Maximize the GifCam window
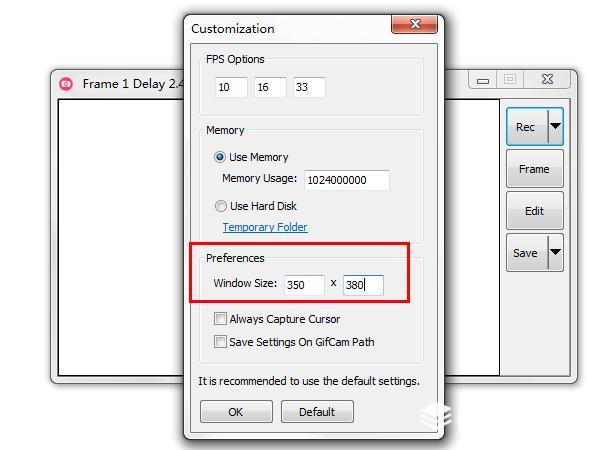Image resolution: width=590 pixels, height=450 pixels. [510, 79]
